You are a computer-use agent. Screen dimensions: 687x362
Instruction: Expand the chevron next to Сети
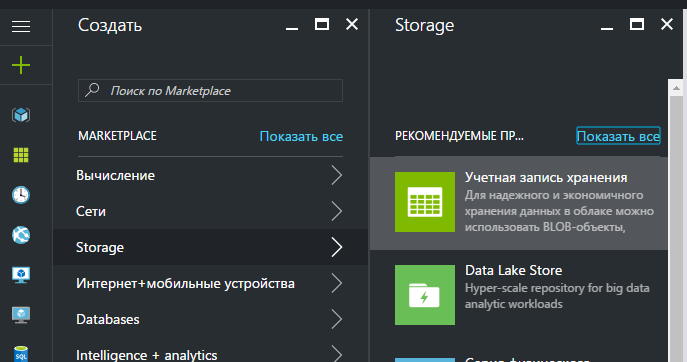336,211
